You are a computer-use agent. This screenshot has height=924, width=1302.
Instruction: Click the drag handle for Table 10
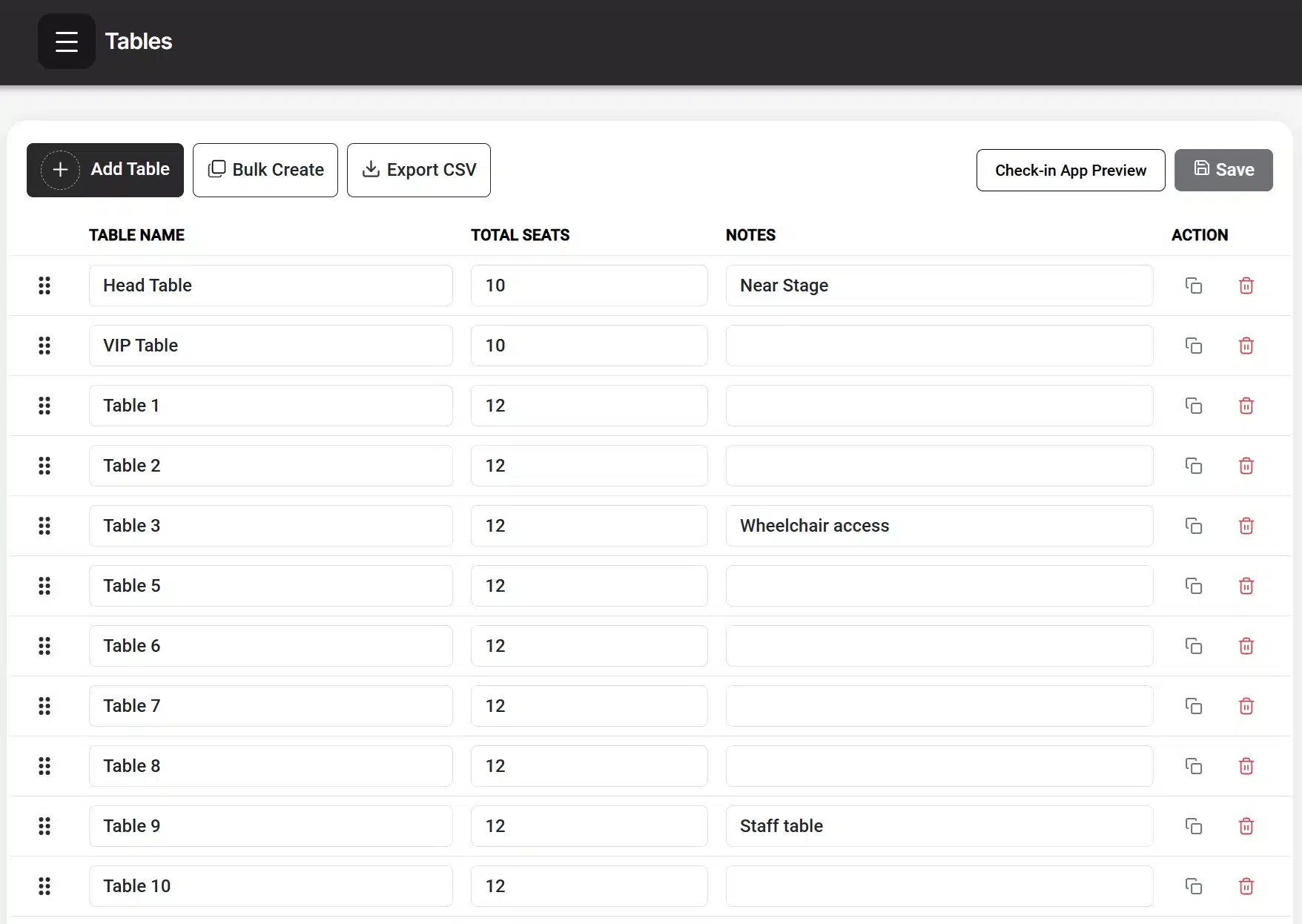pos(44,886)
